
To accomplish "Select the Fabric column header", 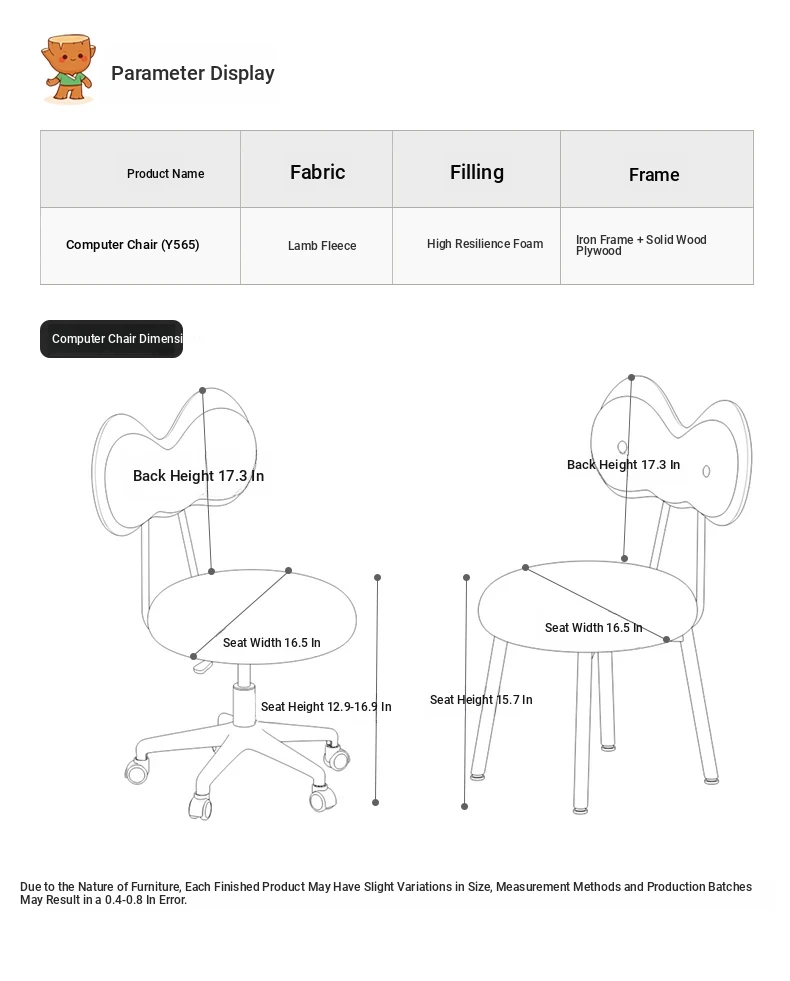I will tap(317, 172).
